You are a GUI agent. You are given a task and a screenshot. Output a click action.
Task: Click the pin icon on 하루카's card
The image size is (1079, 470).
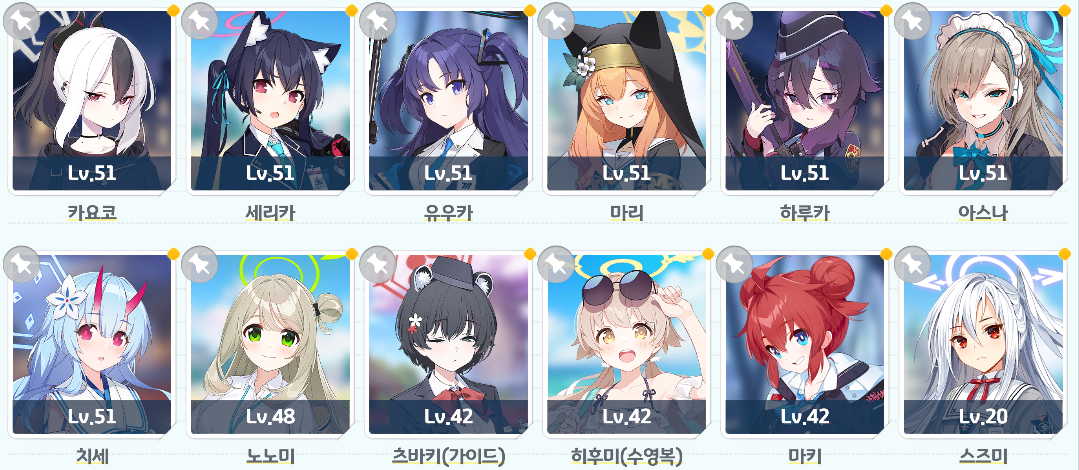click(734, 20)
